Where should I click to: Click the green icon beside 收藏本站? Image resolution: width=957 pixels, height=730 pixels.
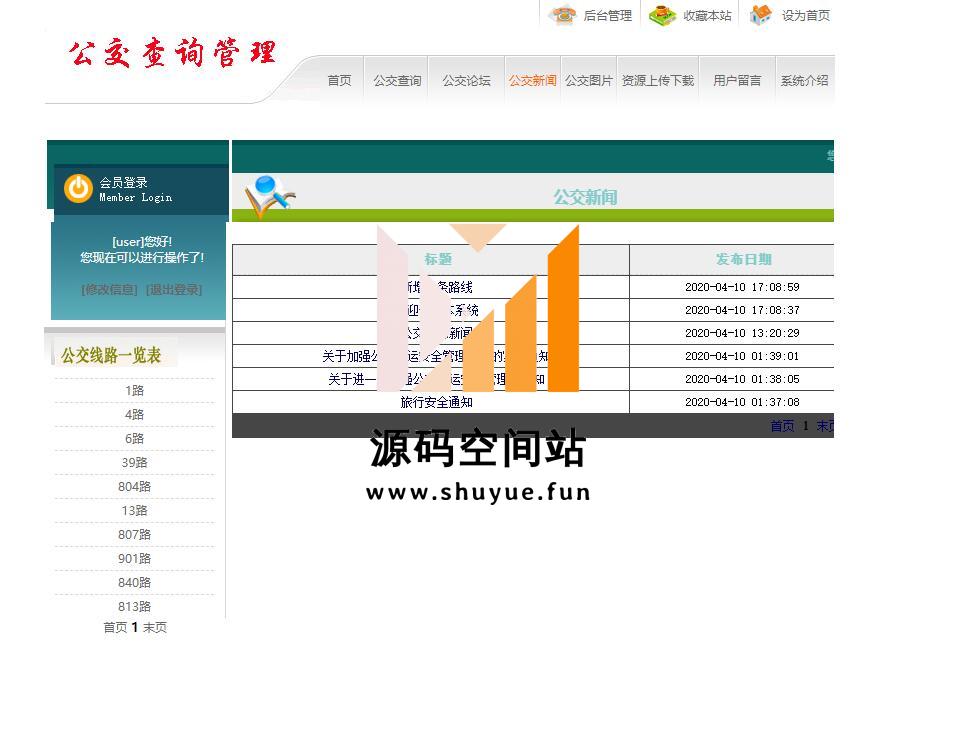click(662, 15)
